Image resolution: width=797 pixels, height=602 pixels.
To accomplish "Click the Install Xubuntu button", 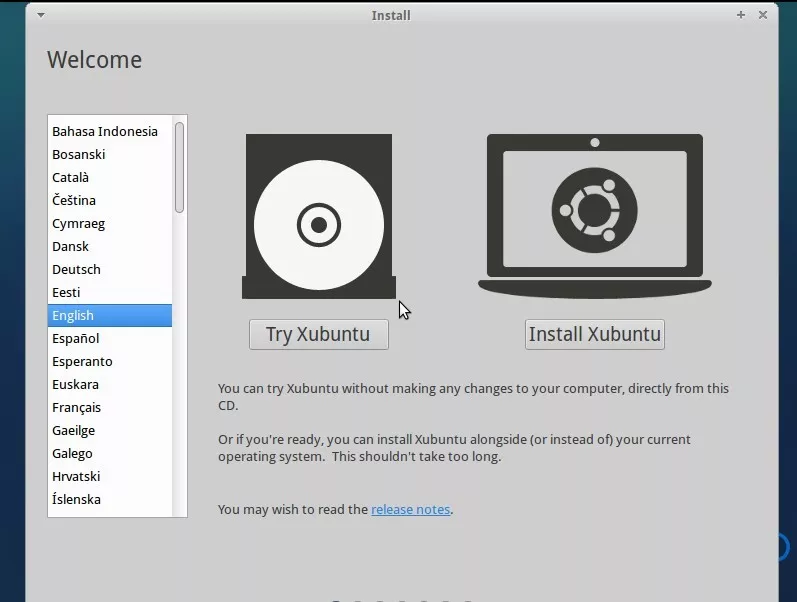I will 595,335.
